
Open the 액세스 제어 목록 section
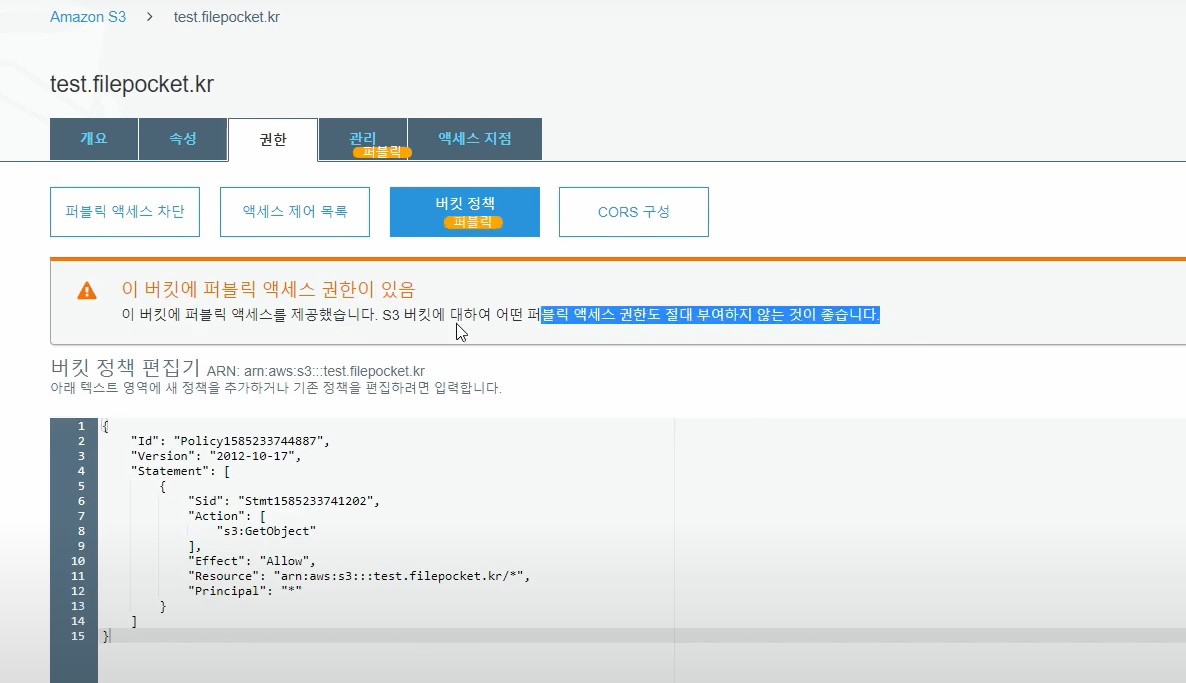click(x=295, y=212)
